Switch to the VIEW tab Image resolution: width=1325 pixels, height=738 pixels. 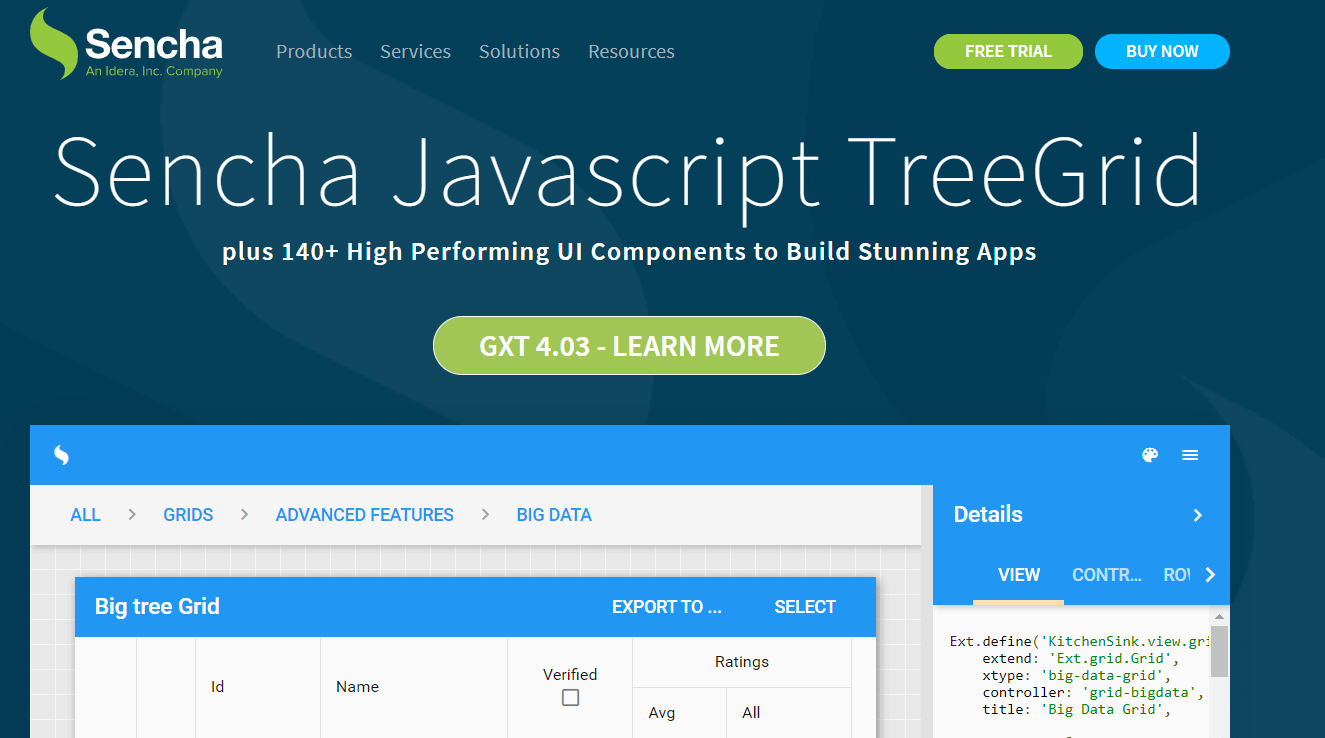coord(1019,575)
